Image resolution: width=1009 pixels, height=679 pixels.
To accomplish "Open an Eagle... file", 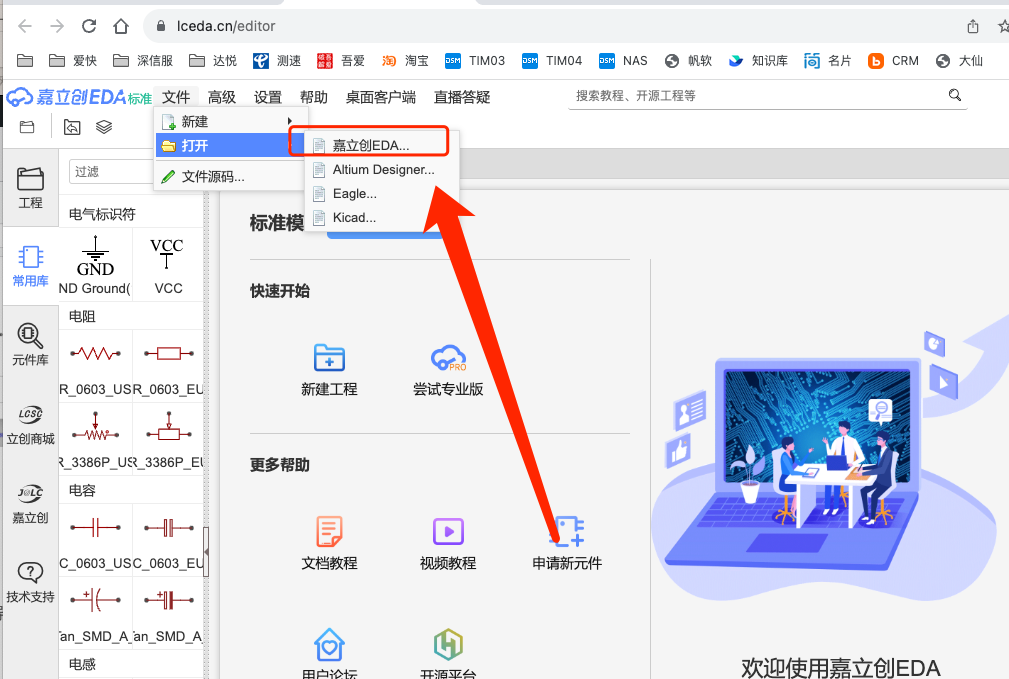I will [382, 193].
